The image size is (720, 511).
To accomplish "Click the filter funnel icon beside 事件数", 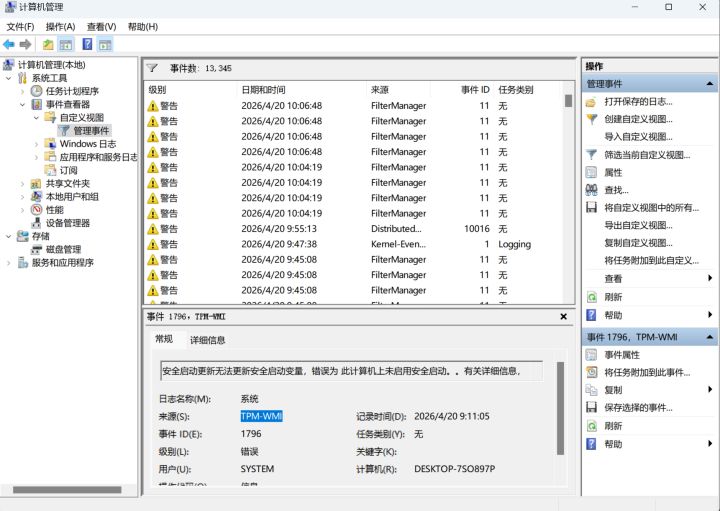I will [152, 68].
